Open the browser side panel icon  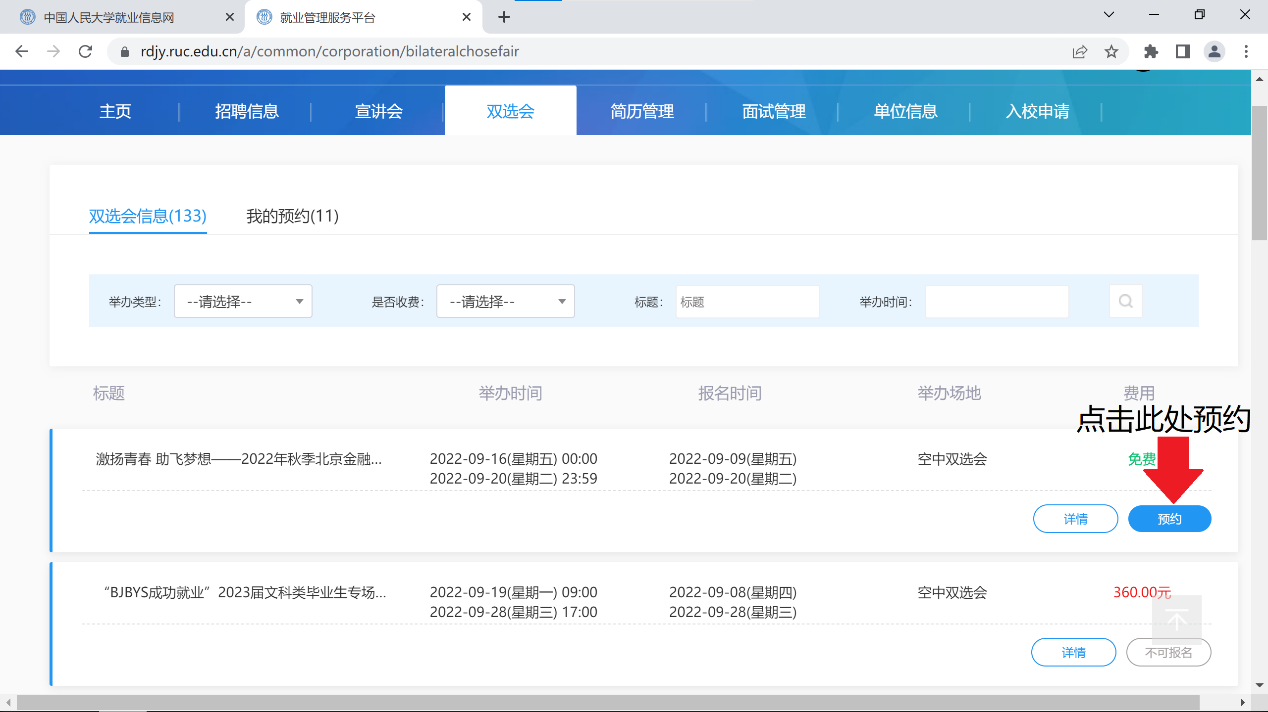click(1182, 51)
